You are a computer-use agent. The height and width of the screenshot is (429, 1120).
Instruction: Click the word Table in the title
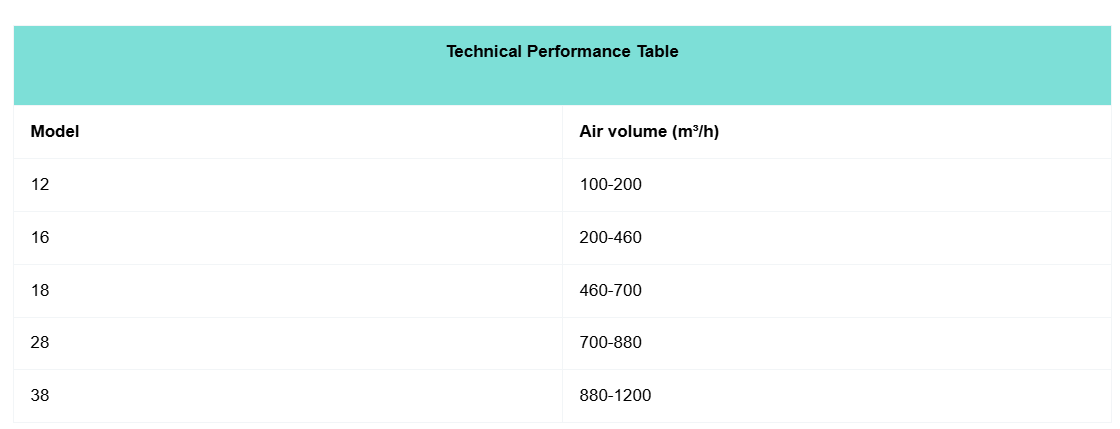(658, 52)
